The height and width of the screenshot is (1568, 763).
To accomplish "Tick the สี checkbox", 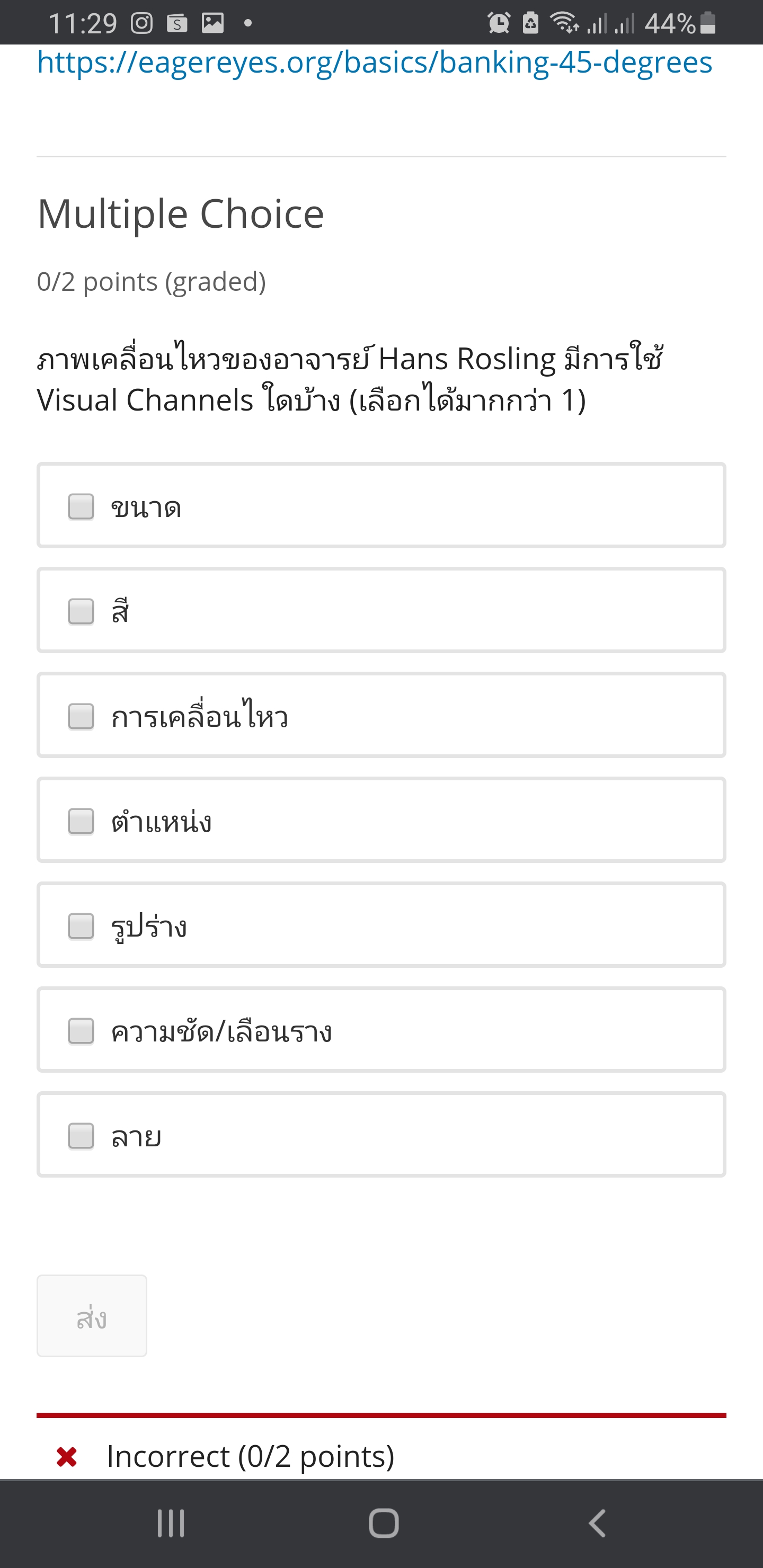I will click(81, 611).
